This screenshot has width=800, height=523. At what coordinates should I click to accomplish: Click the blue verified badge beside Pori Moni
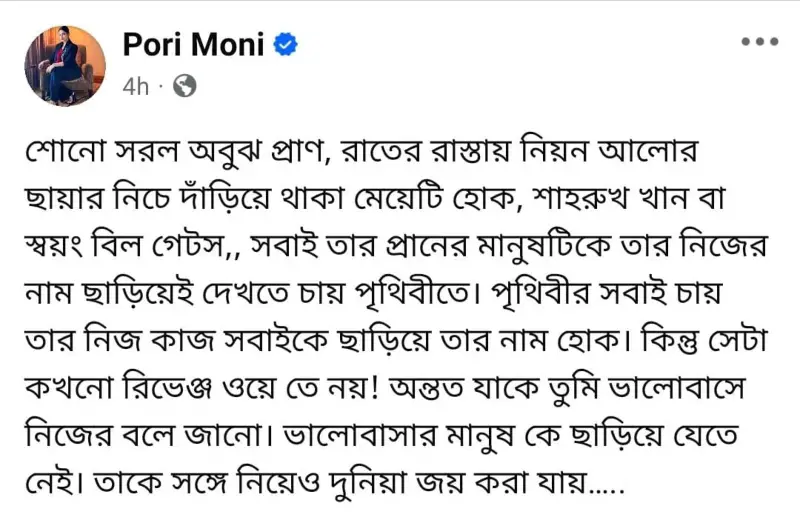pyautogui.click(x=286, y=44)
